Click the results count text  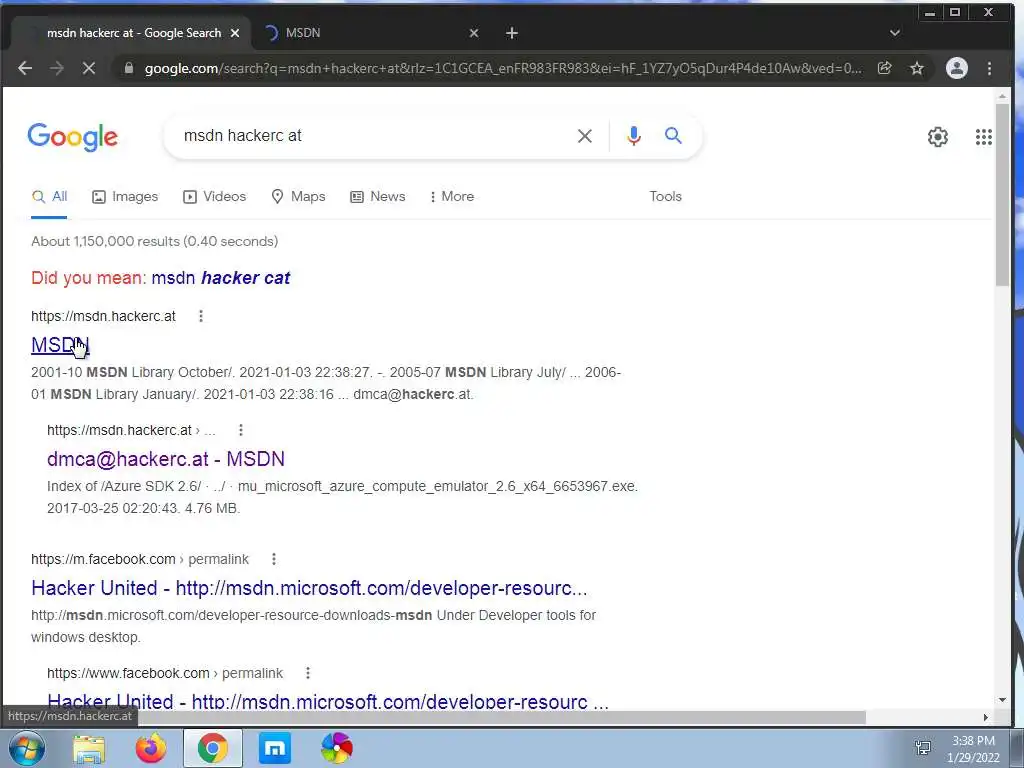click(x=155, y=241)
